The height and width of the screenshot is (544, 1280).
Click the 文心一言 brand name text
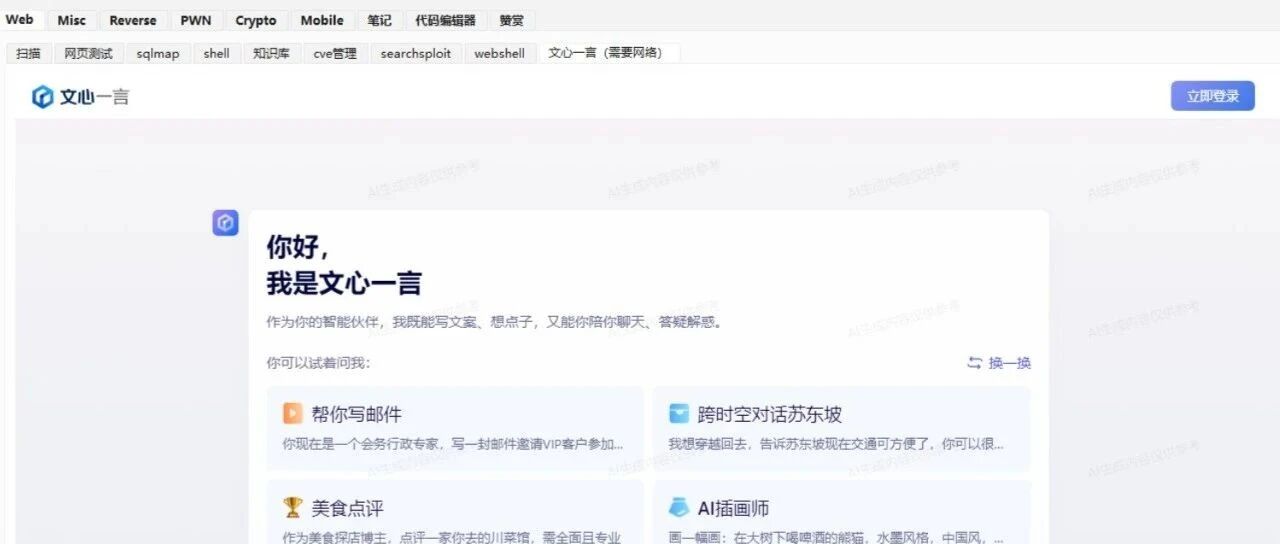[94, 97]
